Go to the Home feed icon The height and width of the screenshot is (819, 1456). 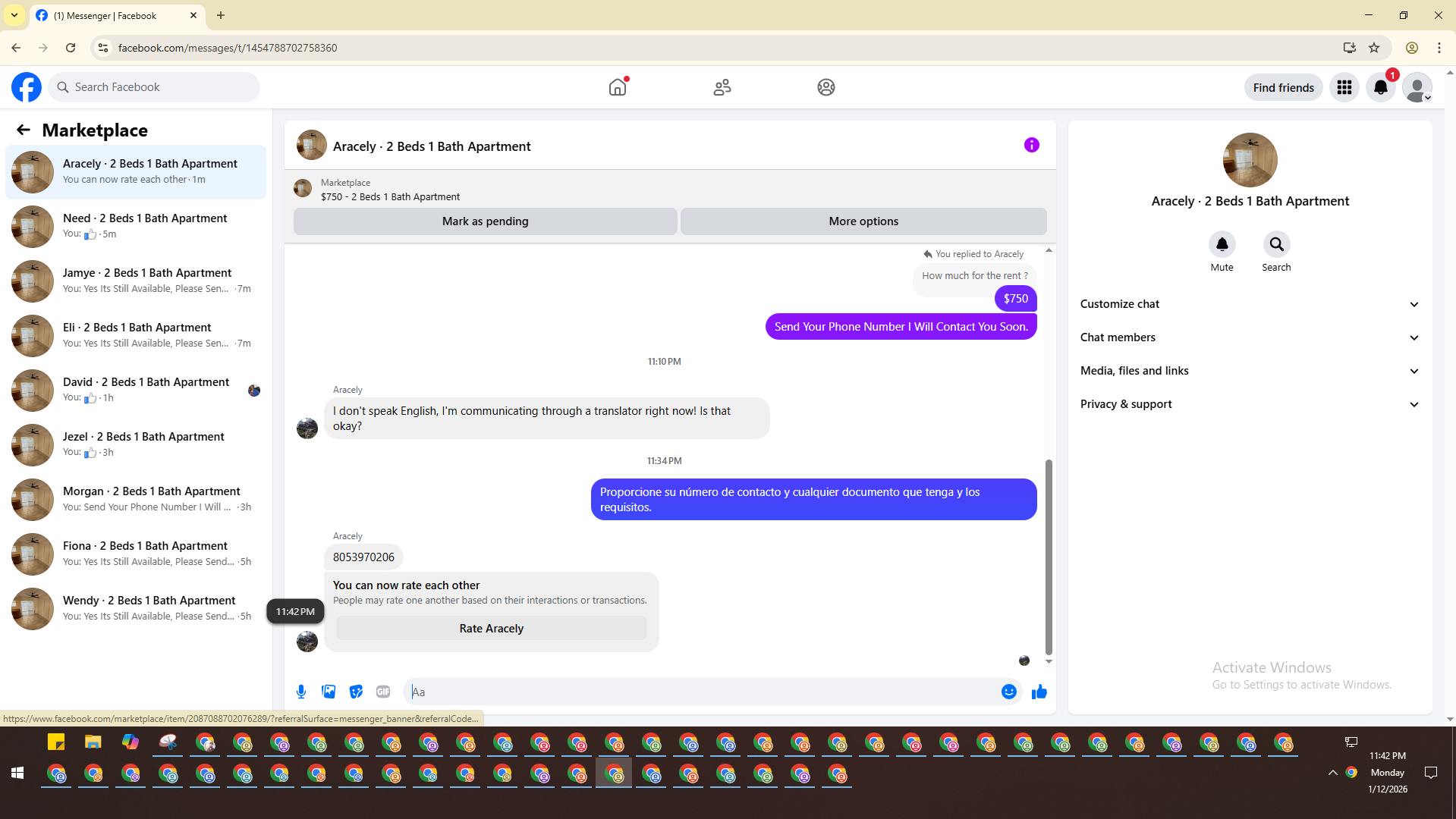[618, 87]
